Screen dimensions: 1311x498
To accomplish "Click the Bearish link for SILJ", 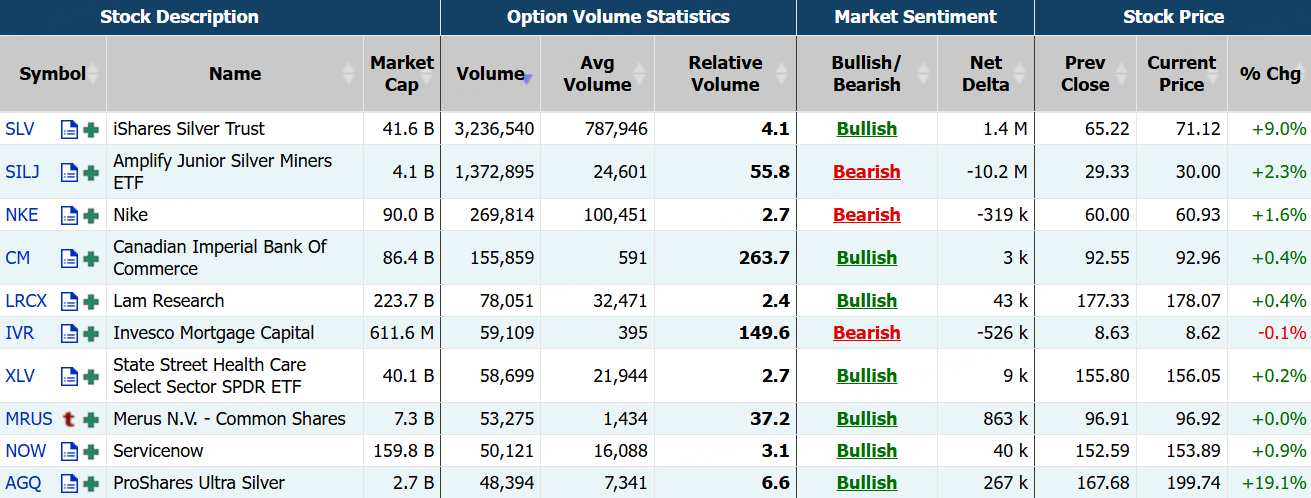I will point(867,172).
